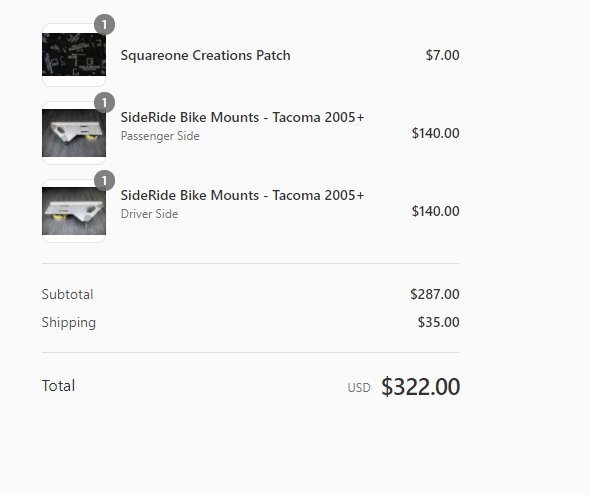
Task: Click the Shipping label
Action: [x=69, y=323]
